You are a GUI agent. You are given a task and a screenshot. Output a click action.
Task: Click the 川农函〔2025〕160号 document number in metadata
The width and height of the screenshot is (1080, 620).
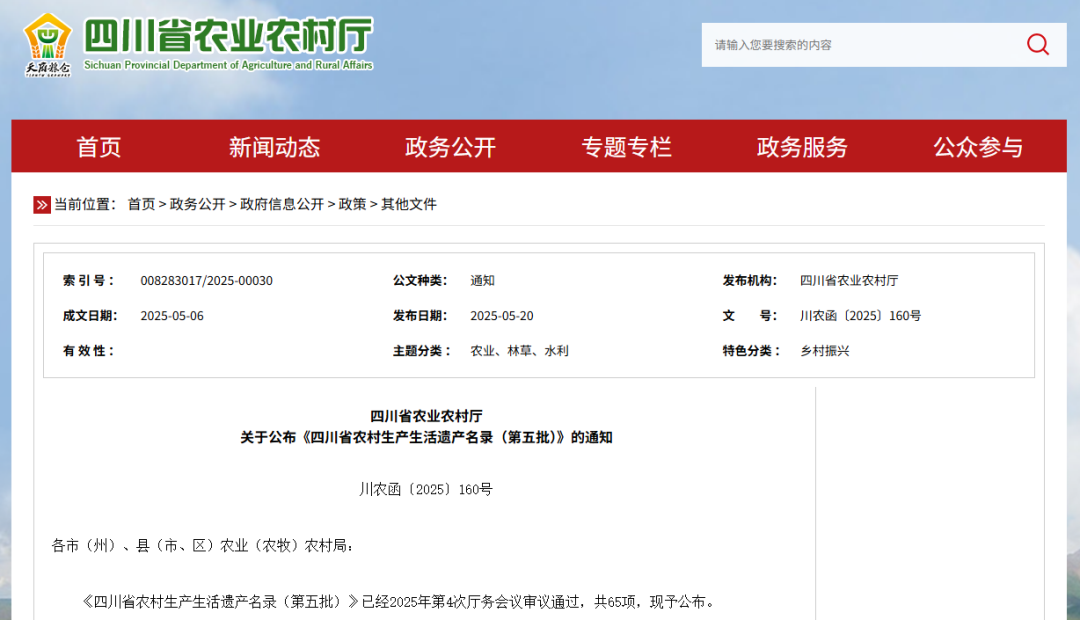pyautogui.click(x=860, y=316)
